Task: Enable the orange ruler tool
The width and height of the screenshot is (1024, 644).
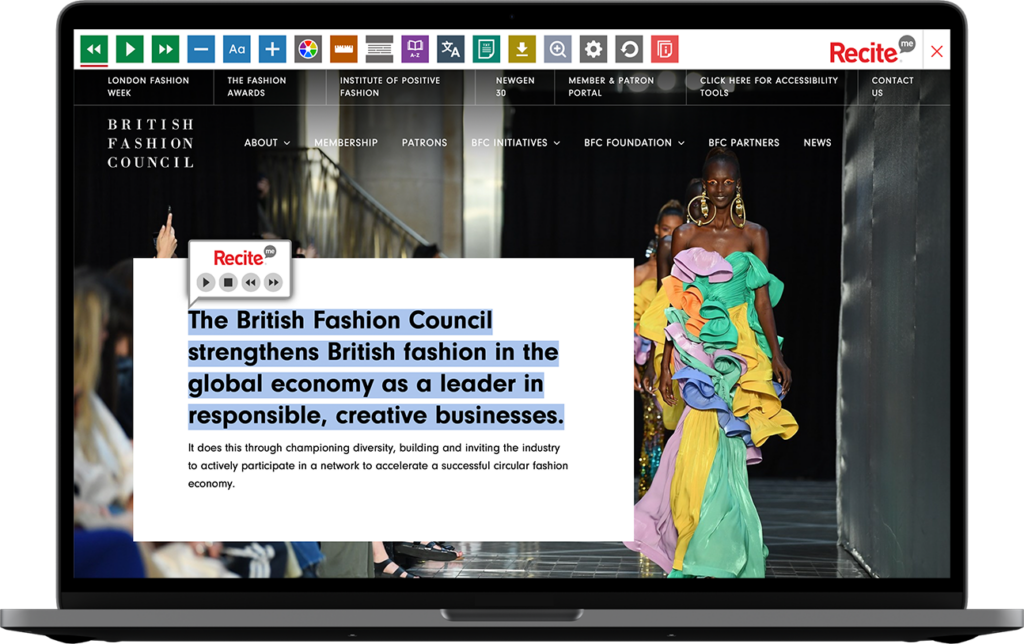Action: [x=344, y=49]
